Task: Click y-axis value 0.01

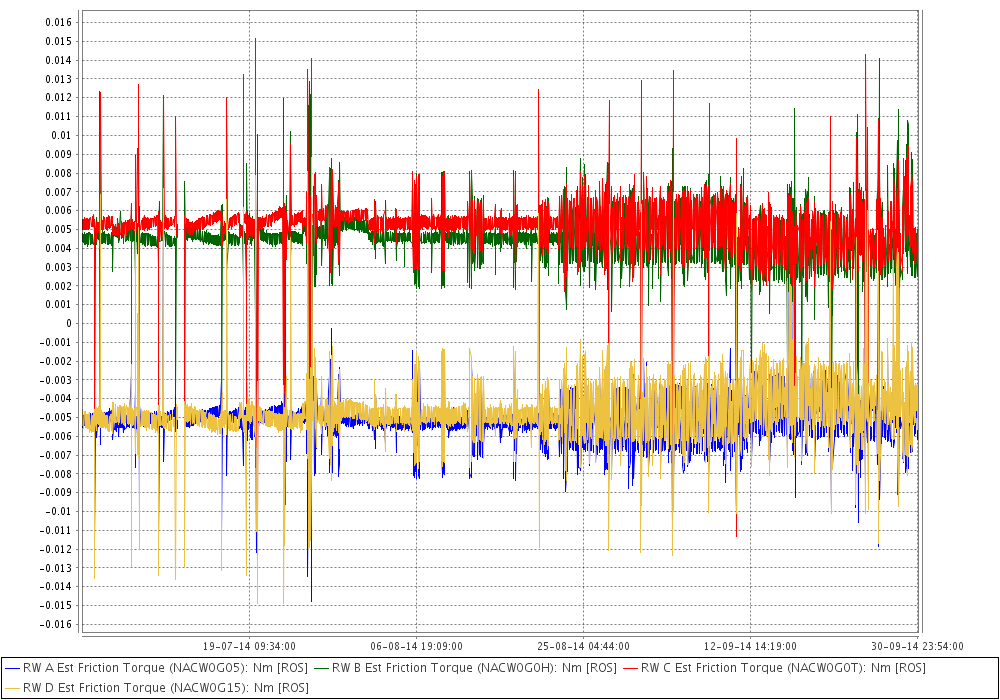Action: point(62,135)
